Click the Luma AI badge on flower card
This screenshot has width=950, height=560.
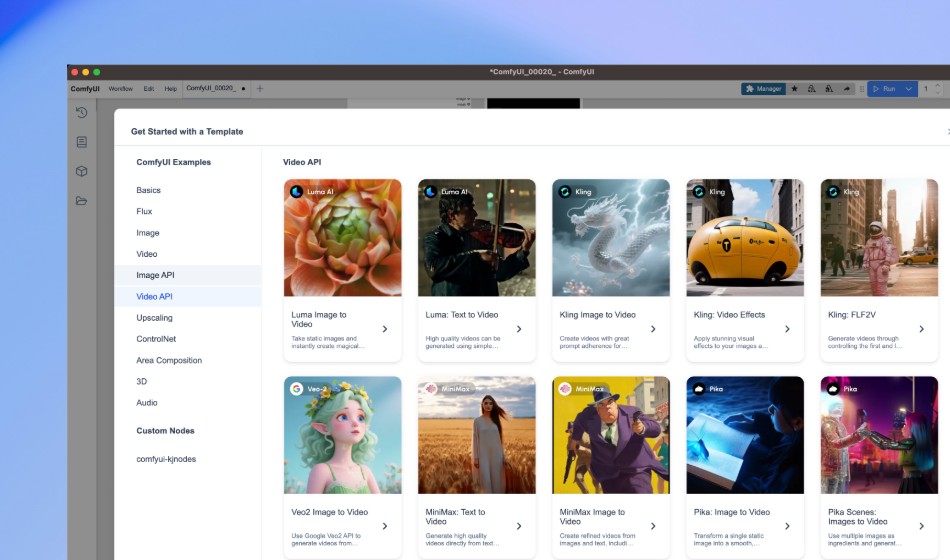(x=313, y=192)
